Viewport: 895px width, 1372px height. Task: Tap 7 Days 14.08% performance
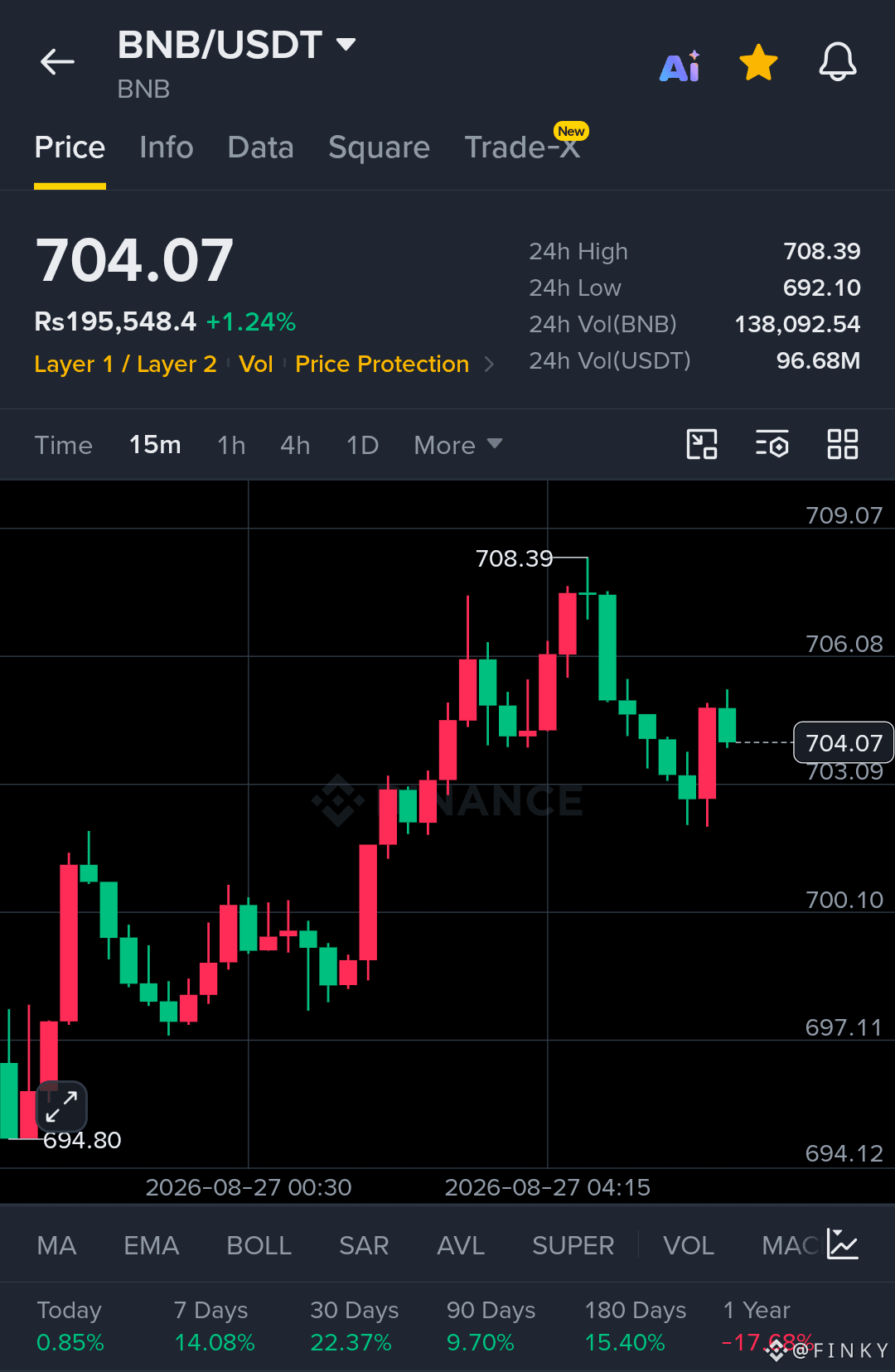pos(214,1326)
